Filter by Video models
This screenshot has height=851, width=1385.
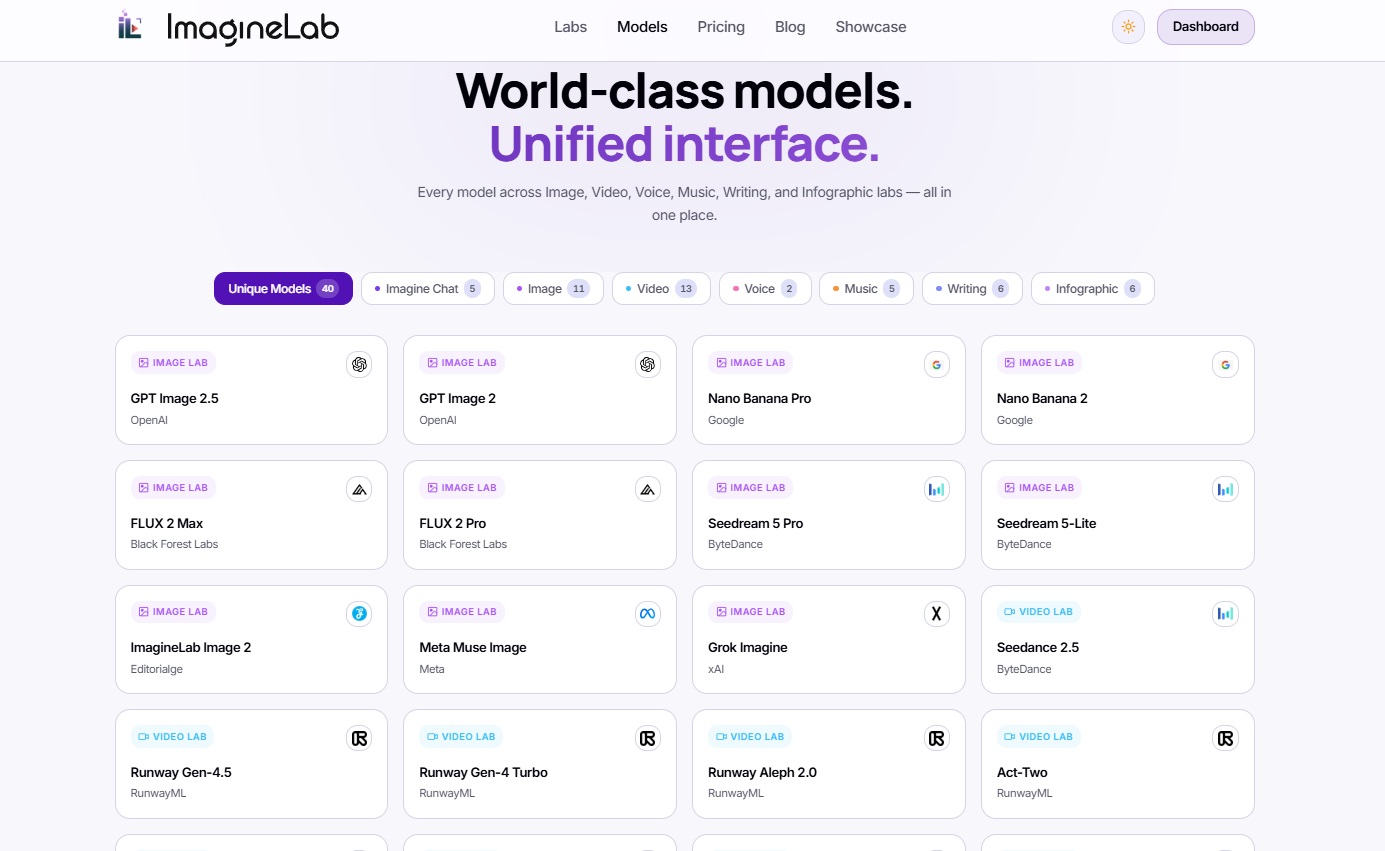point(661,288)
